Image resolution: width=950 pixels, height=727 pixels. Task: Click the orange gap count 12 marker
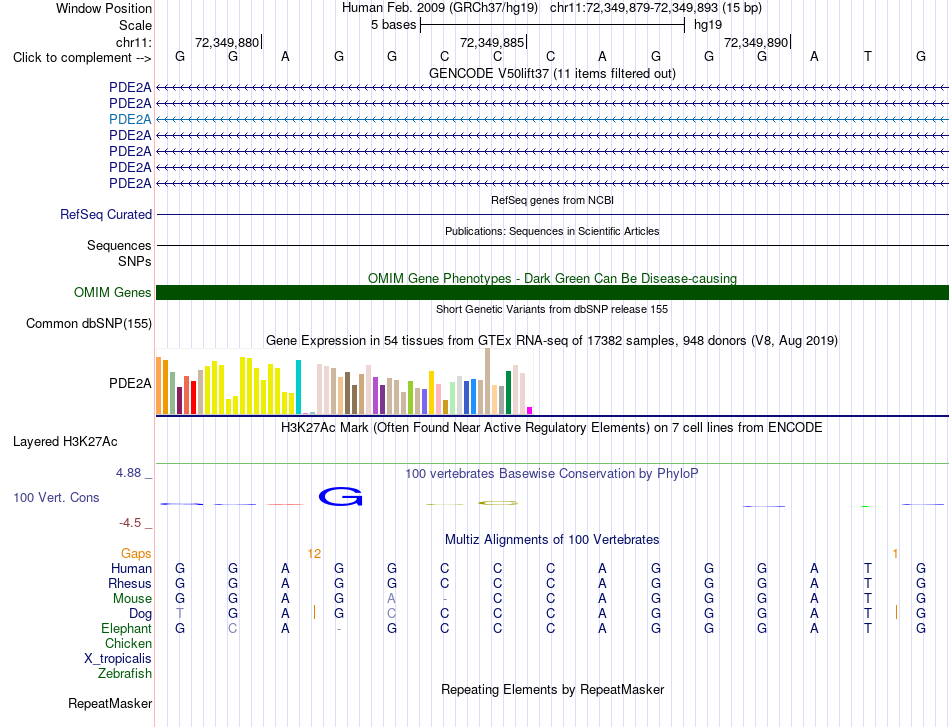click(x=314, y=554)
